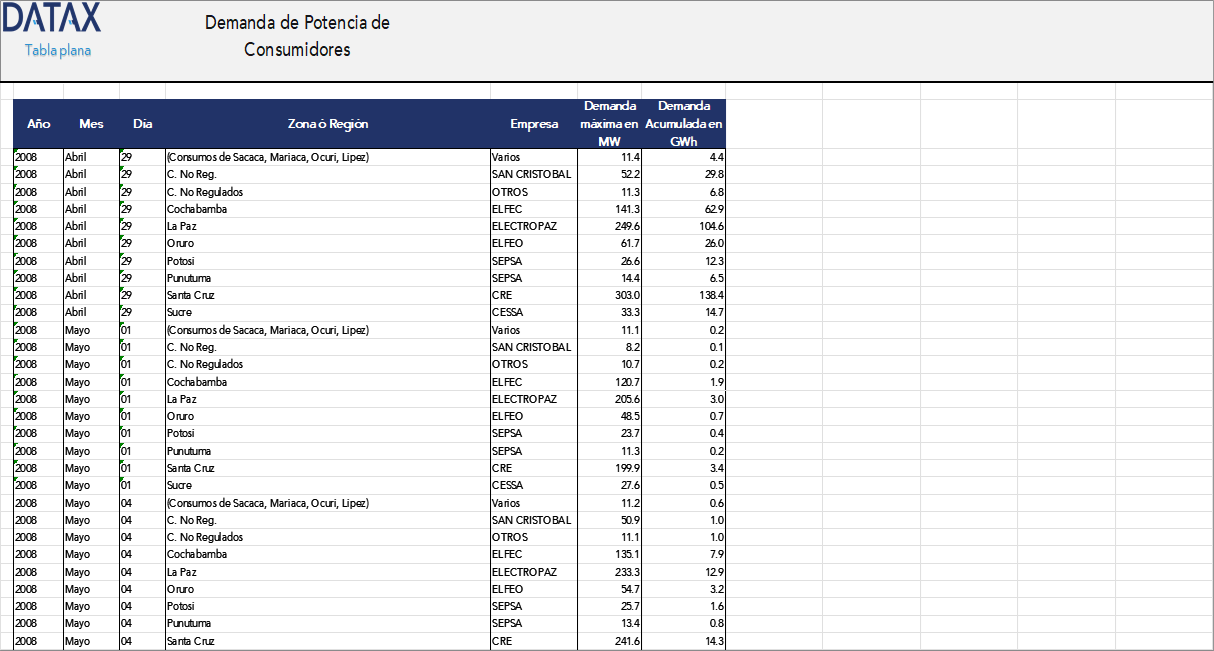This screenshot has width=1214, height=651.
Task: Click the Sucre cell in the Mayo 01 row
Action: (328, 486)
